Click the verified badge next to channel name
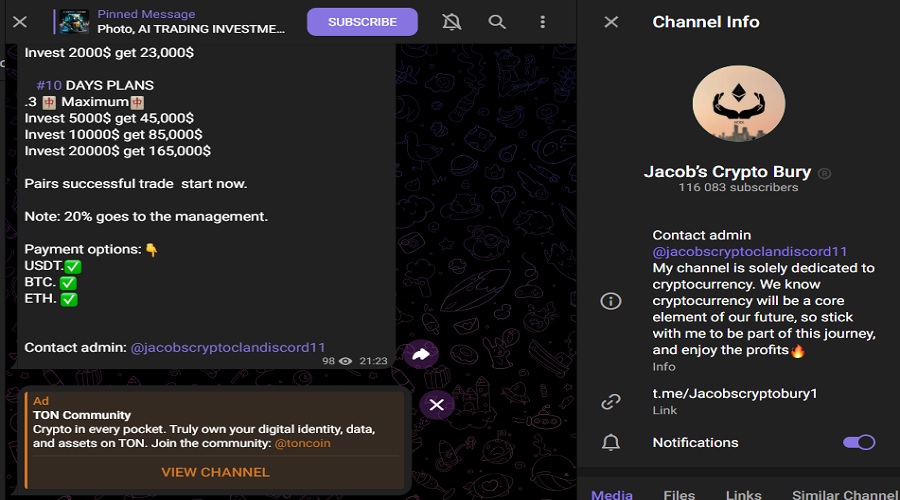 tap(824, 173)
